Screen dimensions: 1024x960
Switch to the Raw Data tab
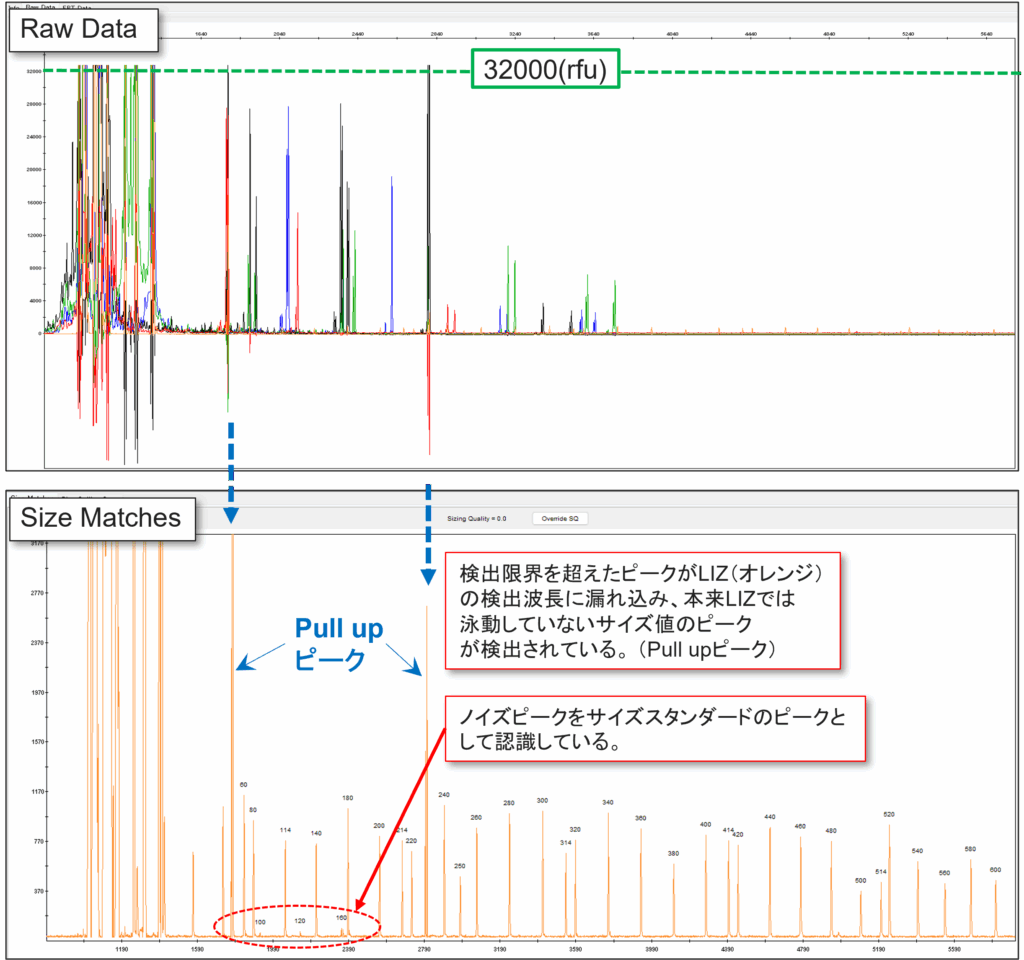click(40, 7)
